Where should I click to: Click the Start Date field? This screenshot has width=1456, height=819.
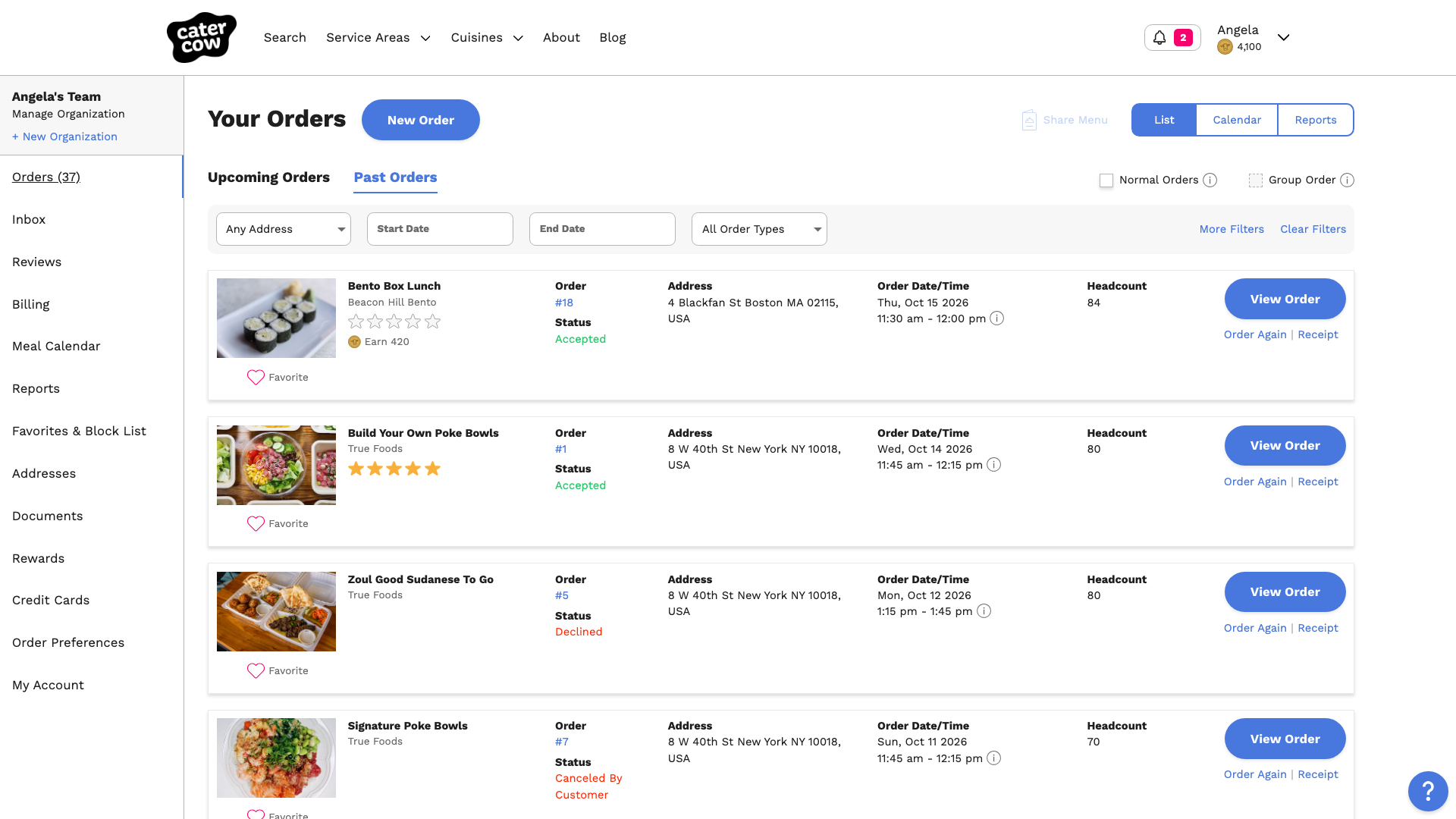440,229
